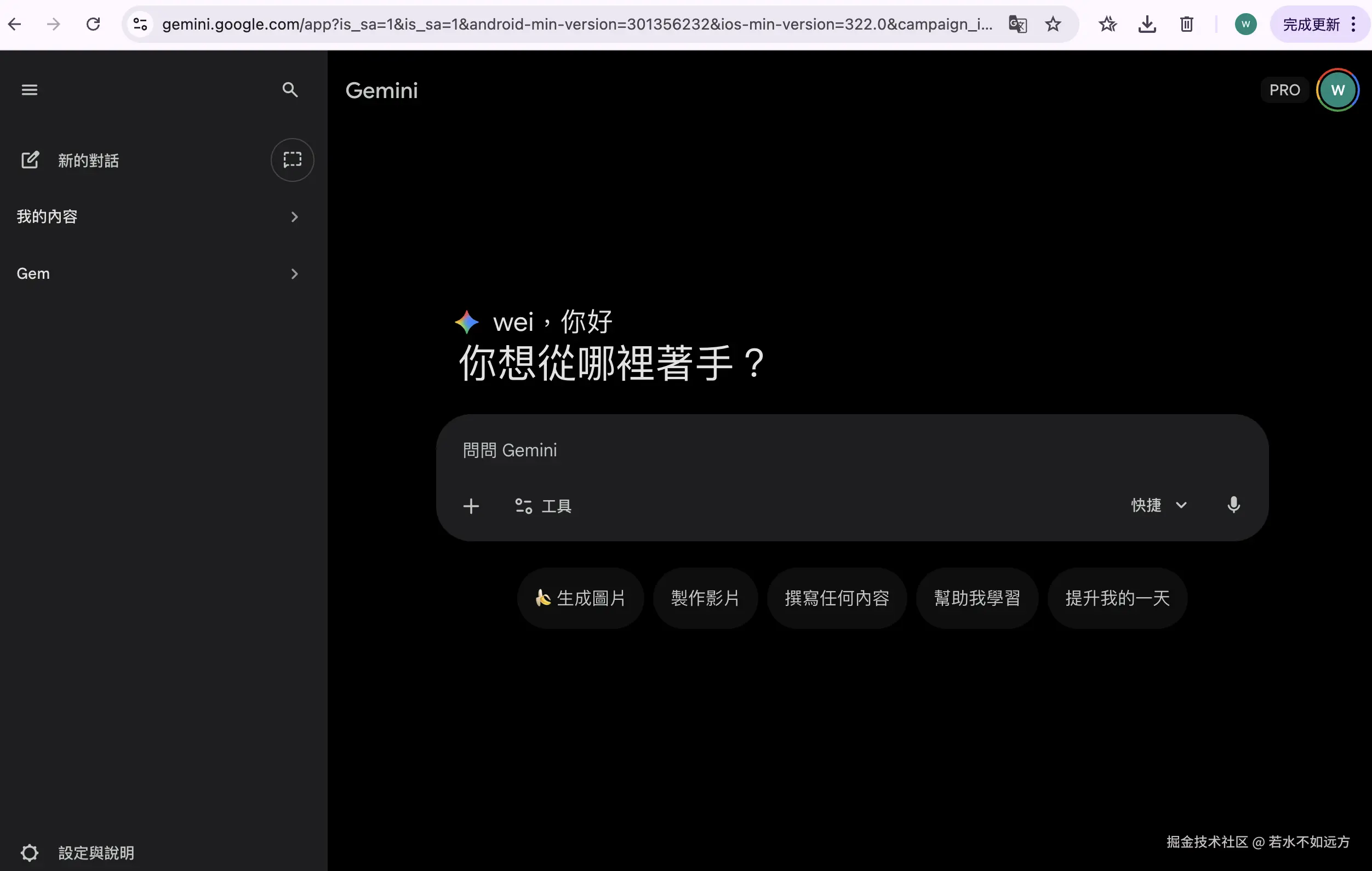Open the W account avatar in Gemini header
This screenshot has width=1372, height=871.
click(x=1337, y=90)
